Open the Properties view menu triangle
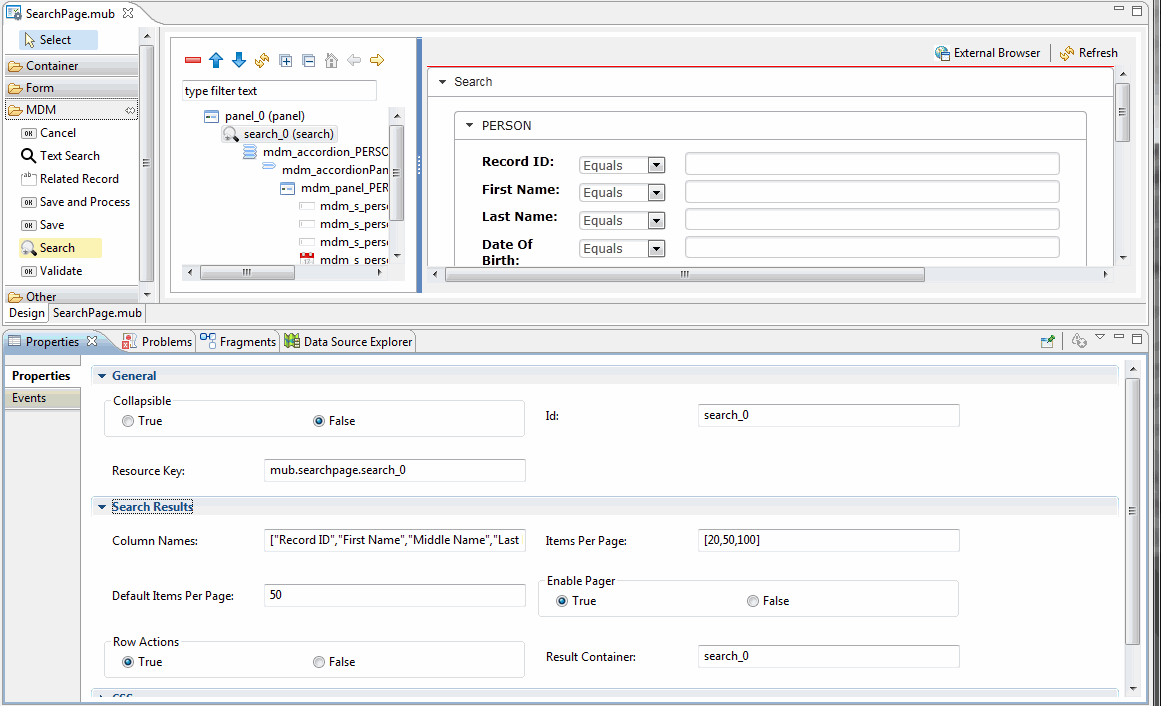The image size is (1161, 706). (x=1100, y=338)
